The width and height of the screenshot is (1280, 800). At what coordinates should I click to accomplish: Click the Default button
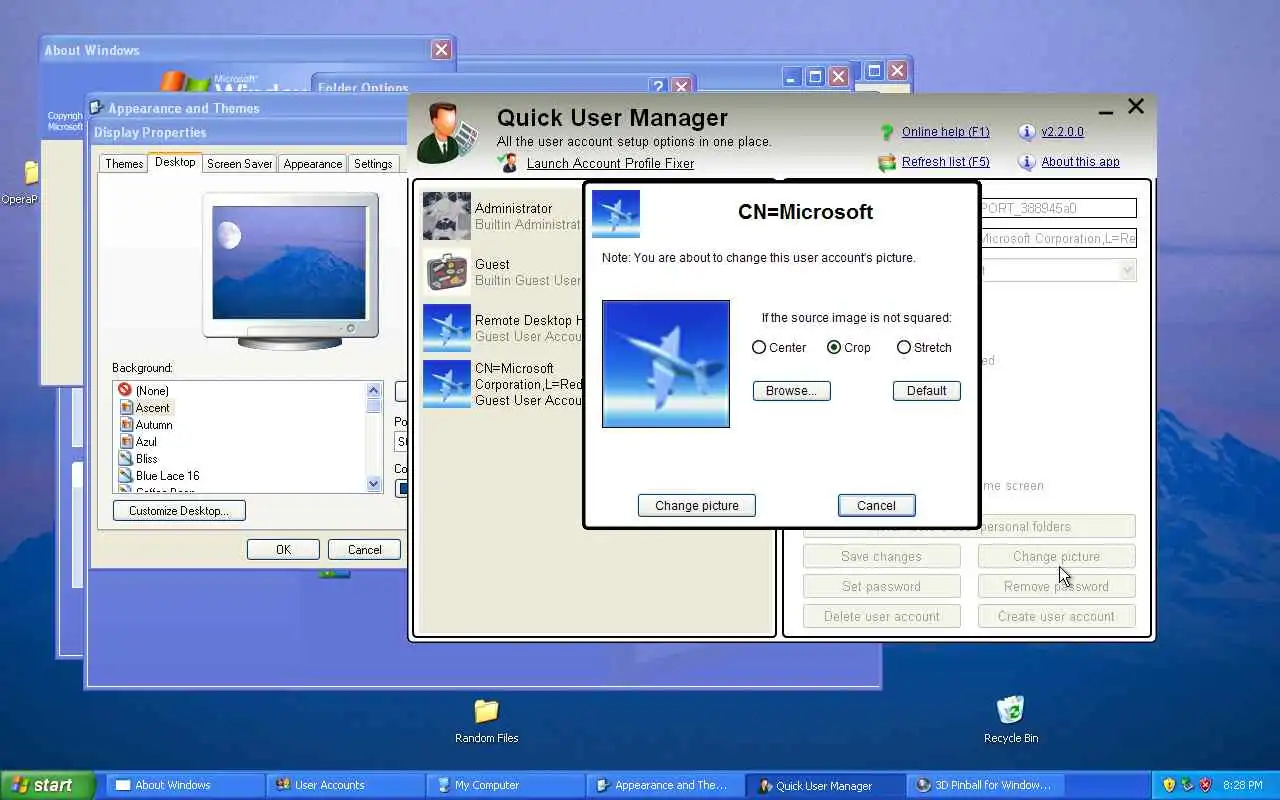927,391
